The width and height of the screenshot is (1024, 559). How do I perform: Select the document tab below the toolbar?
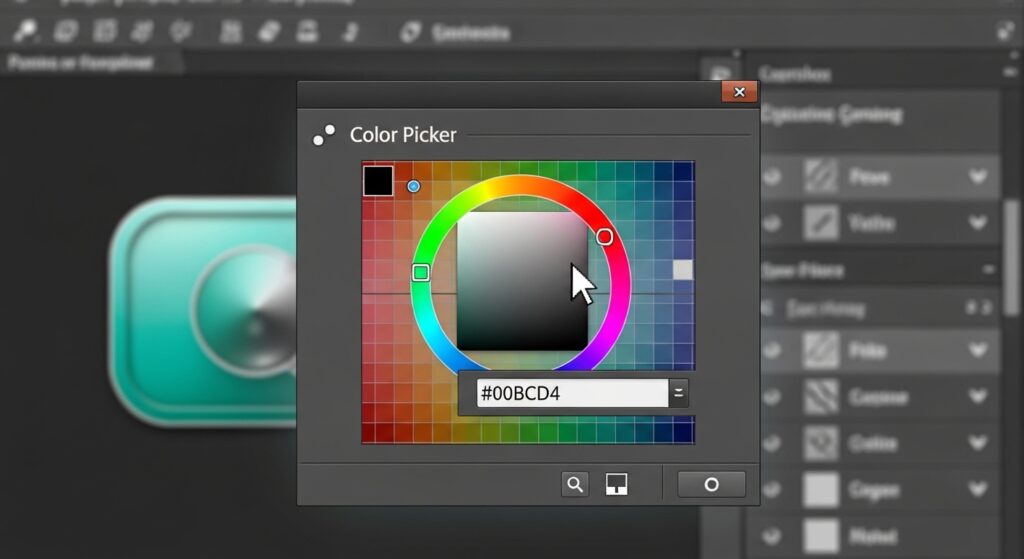[91, 63]
